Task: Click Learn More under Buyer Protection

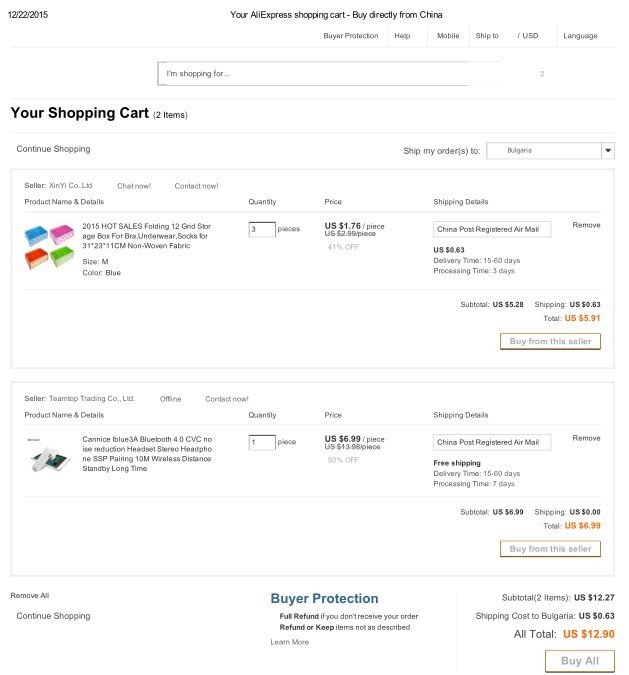Action: click(289, 642)
